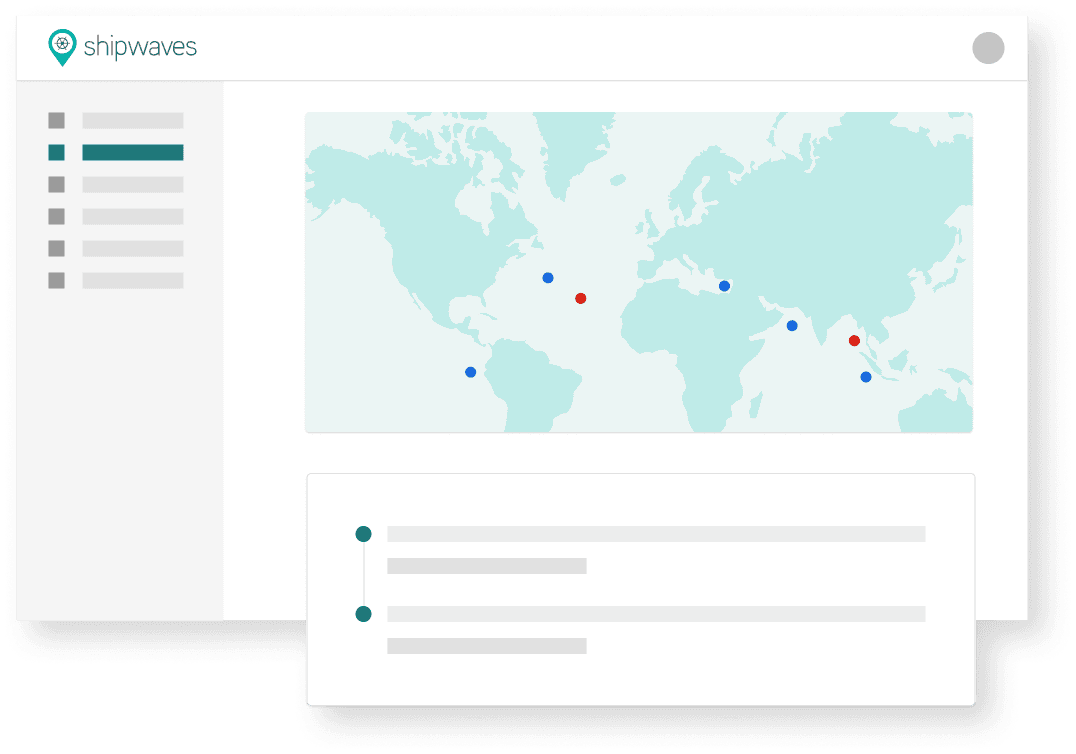Open the gray user avatar circle
The width and height of the screenshot is (1076, 754).
988,48
